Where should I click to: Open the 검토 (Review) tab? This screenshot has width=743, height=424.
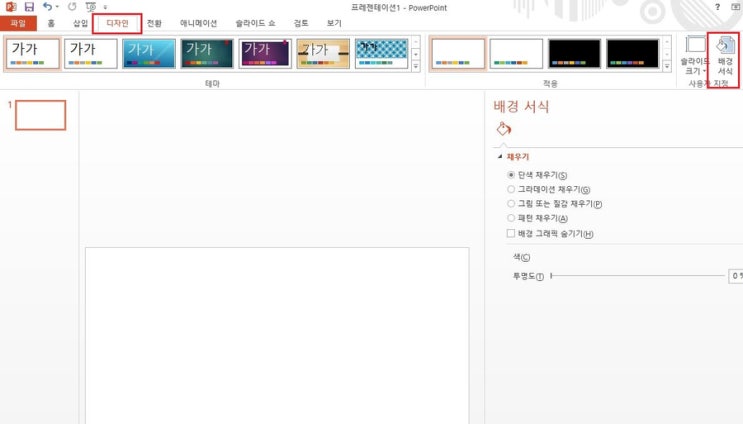pyautogui.click(x=301, y=23)
